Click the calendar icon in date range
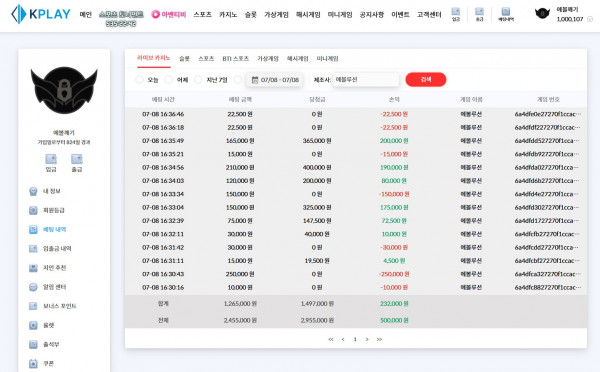The width and height of the screenshot is (600, 372). tap(255, 80)
